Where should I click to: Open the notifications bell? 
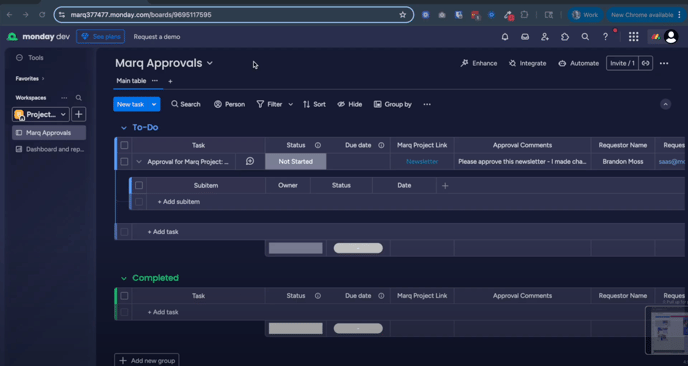(505, 37)
